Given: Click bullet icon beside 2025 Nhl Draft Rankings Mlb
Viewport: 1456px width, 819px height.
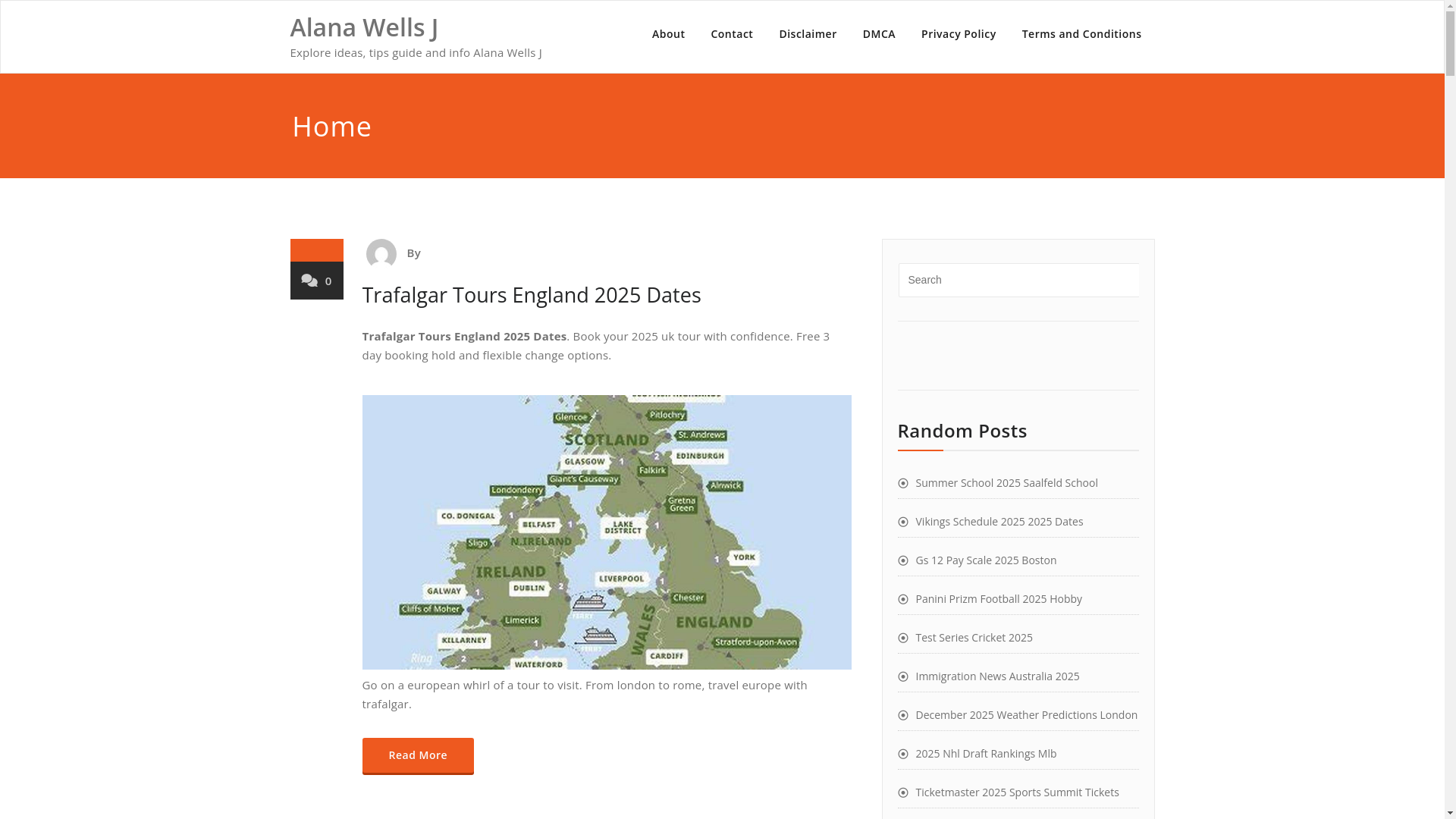Looking at the screenshot, I should pyautogui.click(x=902, y=754).
